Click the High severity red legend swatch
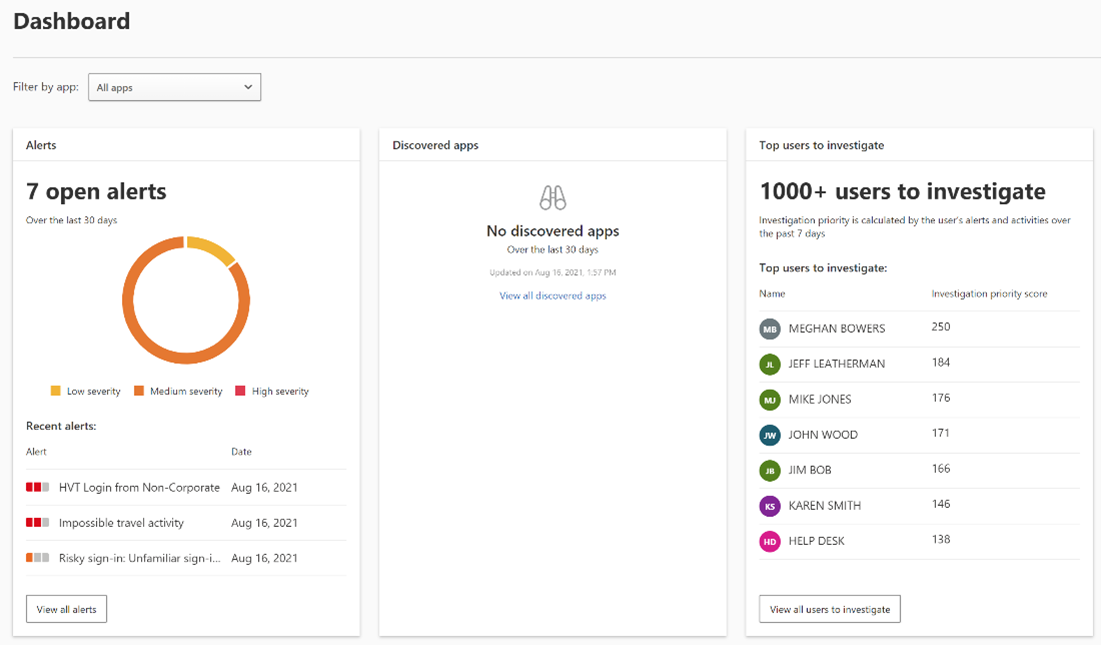1101x645 pixels. tap(242, 390)
